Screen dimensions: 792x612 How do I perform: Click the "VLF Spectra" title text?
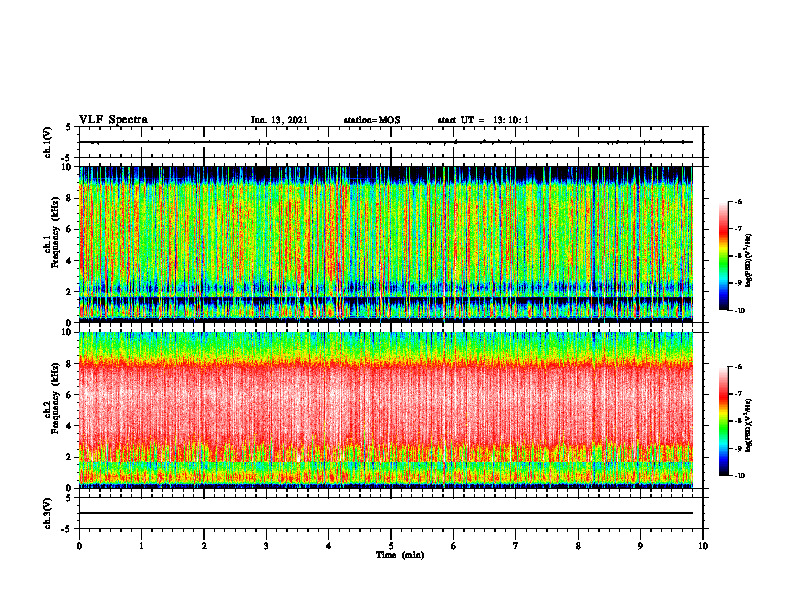tap(113, 120)
